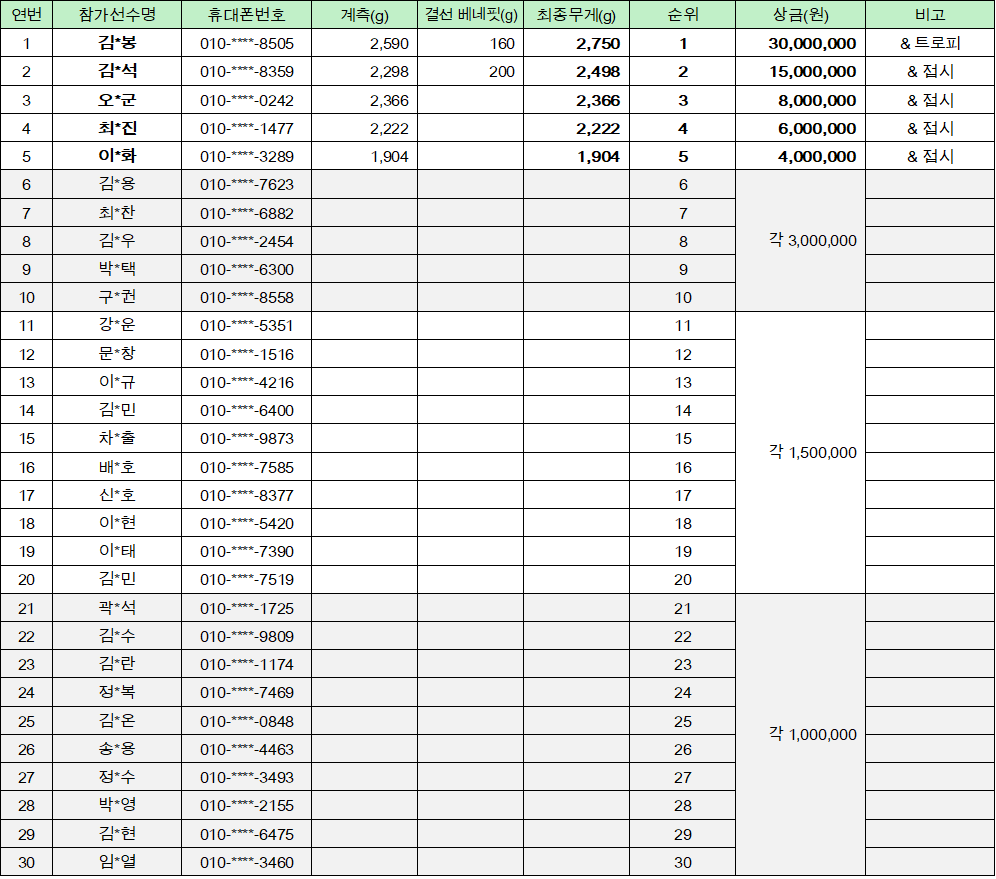Click the 참가선수명 column header

point(117,15)
